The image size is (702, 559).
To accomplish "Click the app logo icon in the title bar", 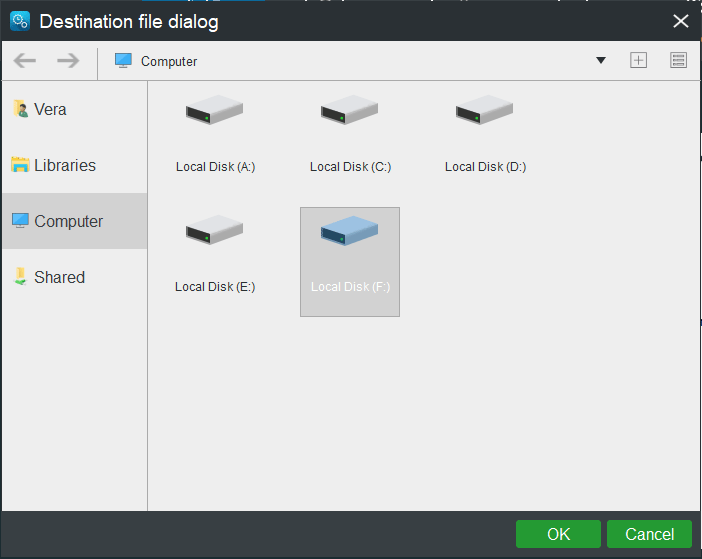I will click(x=20, y=21).
